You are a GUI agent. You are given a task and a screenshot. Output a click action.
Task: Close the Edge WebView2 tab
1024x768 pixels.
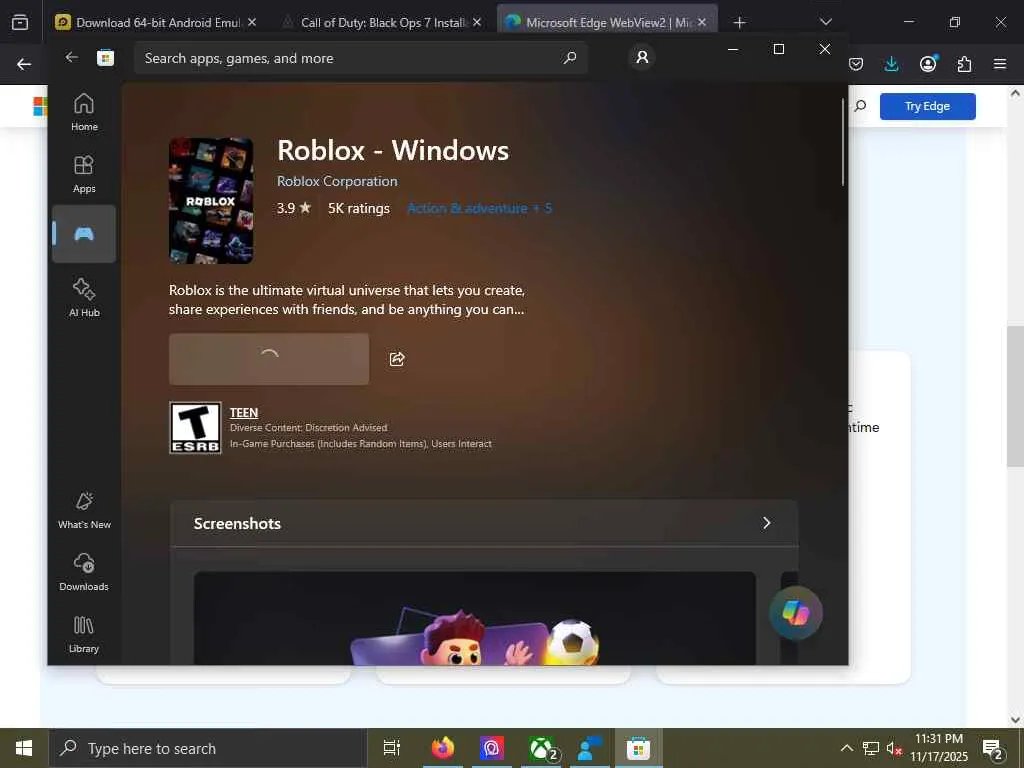coord(702,22)
